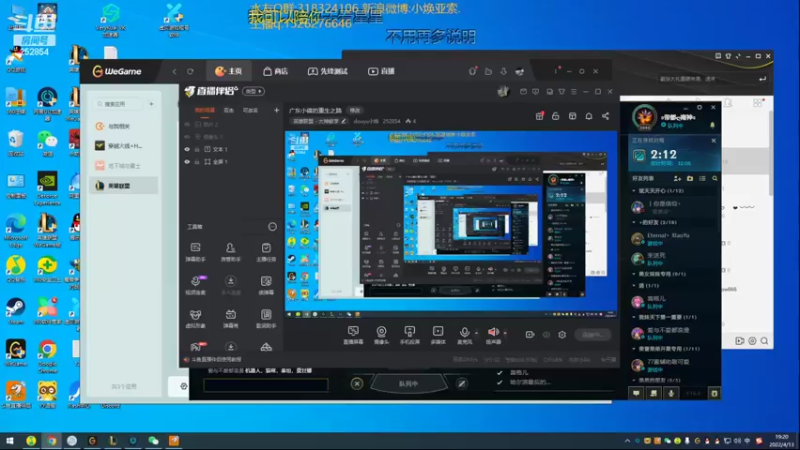Open the 虚拟形象 tool in the toolbox
Viewport: 800px width, 450px height.
pyautogui.click(x=195, y=318)
